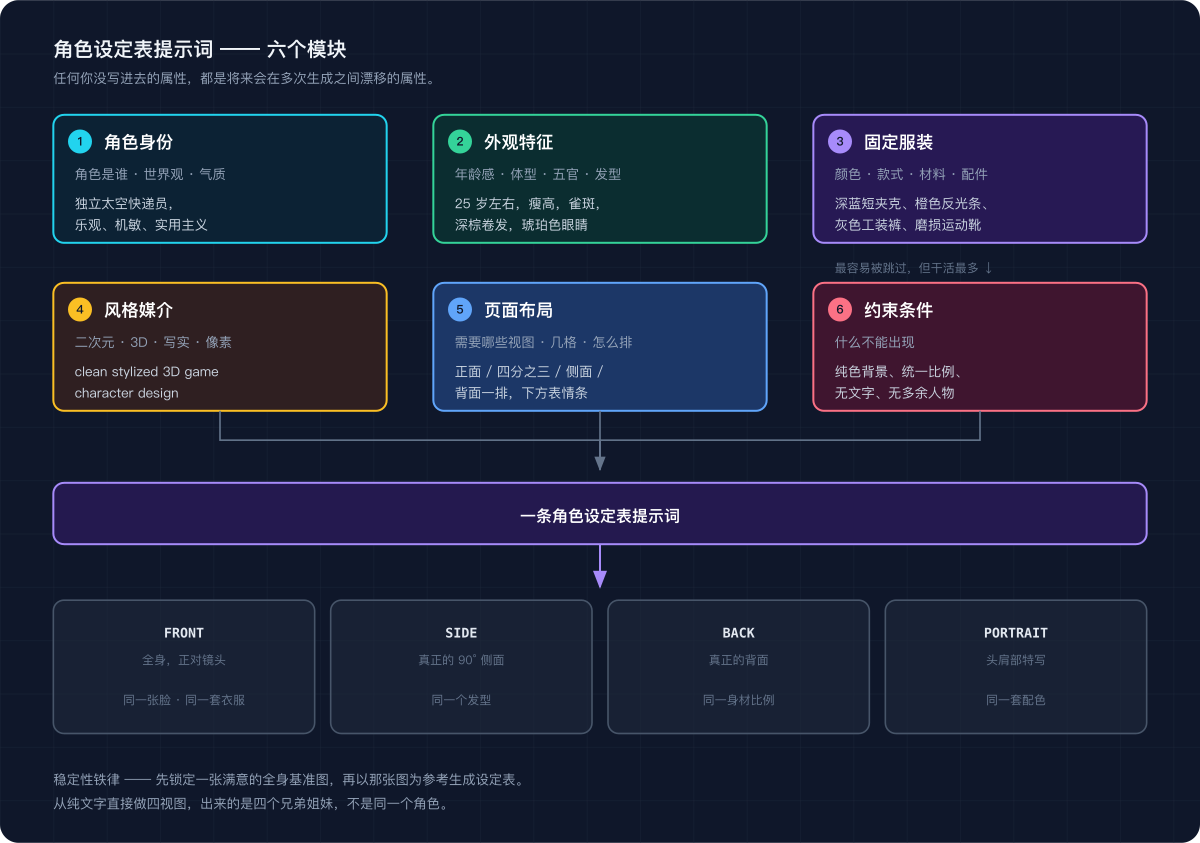This screenshot has height=843, width=1200.
Task: Select the 约束条件 card heading
Action: (898, 310)
